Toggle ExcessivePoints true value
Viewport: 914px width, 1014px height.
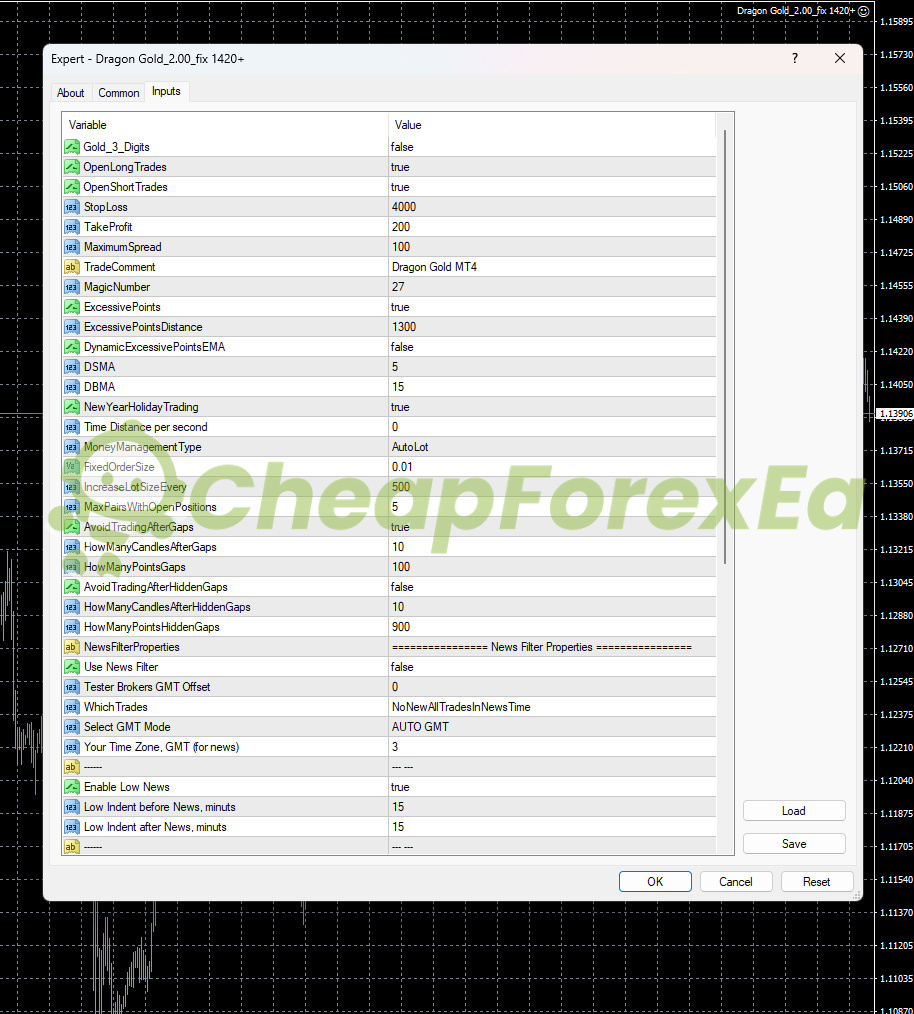click(552, 307)
